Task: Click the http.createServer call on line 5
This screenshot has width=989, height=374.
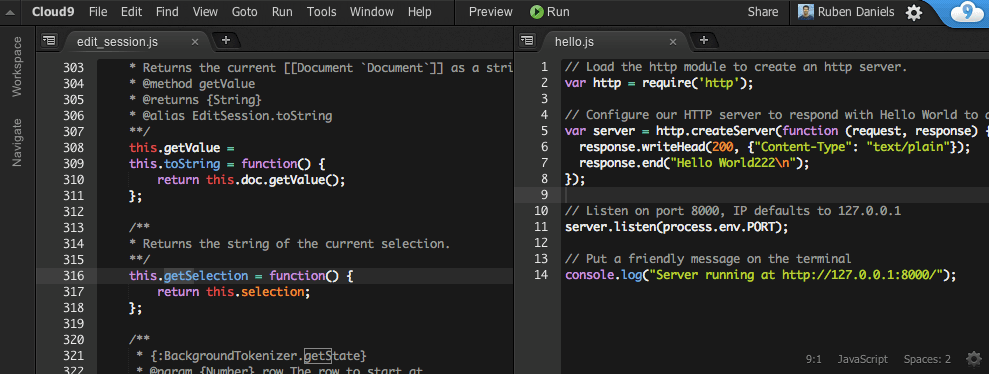Action: [x=716, y=131]
